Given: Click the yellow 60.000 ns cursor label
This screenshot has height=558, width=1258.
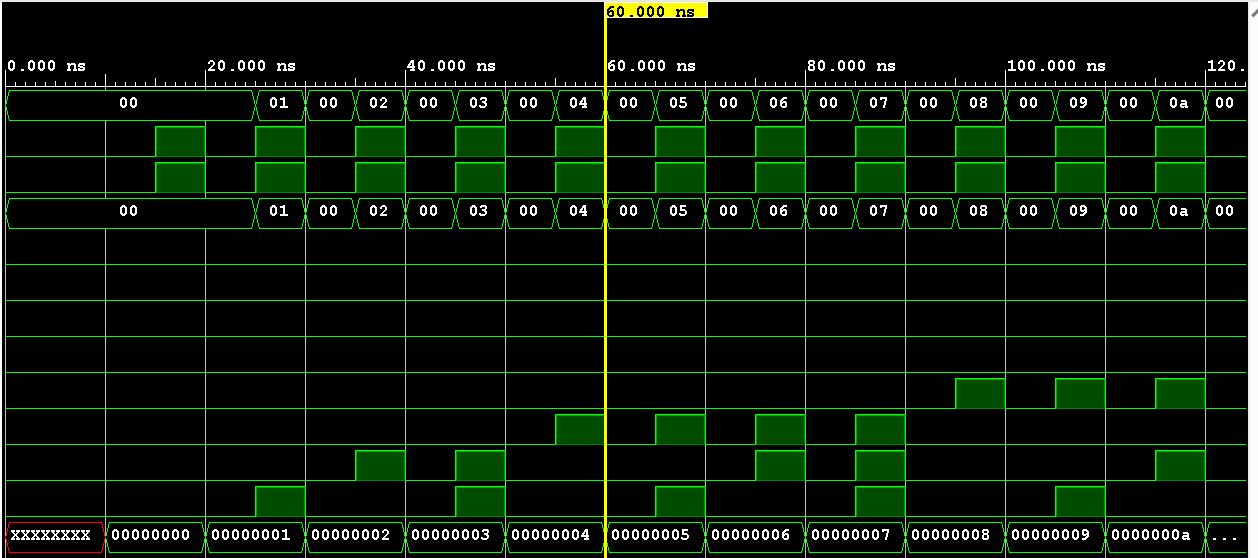Looking at the screenshot, I should pyautogui.click(x=655, y=11).
